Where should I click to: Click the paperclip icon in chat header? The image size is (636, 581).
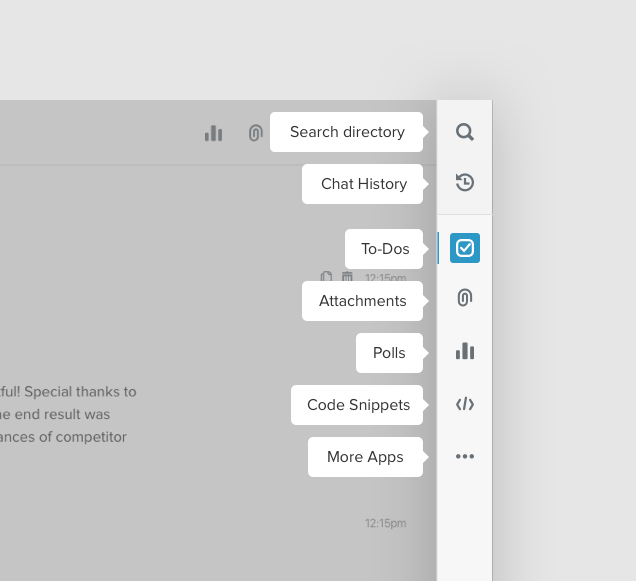tap(256, 133)
